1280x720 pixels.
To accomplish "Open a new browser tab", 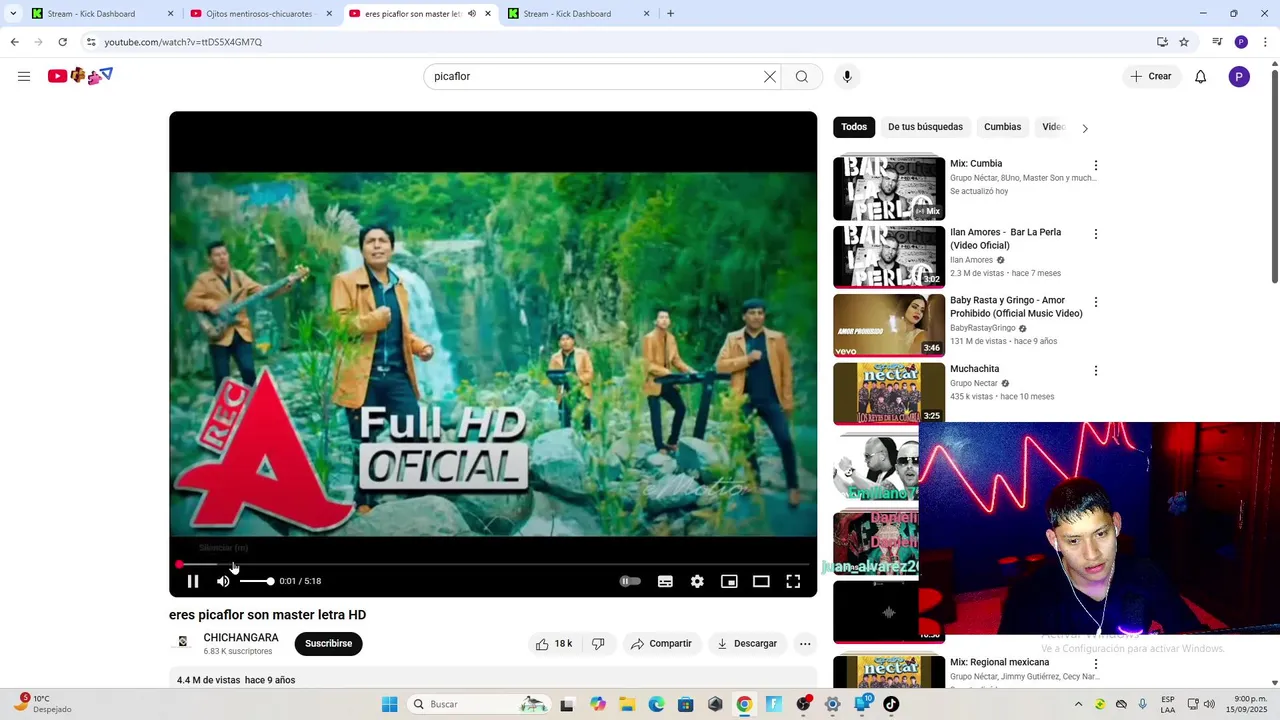I will coord(670,13).
